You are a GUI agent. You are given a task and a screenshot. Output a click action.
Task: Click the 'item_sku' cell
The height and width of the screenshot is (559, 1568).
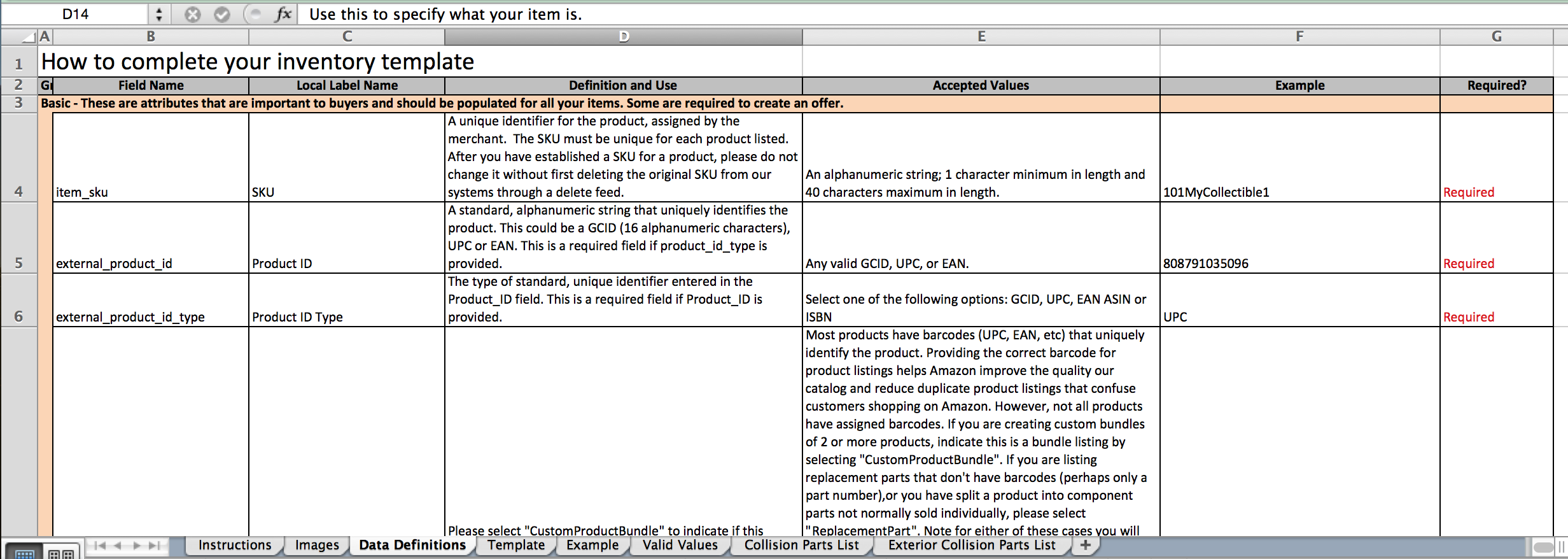[151, 158]
